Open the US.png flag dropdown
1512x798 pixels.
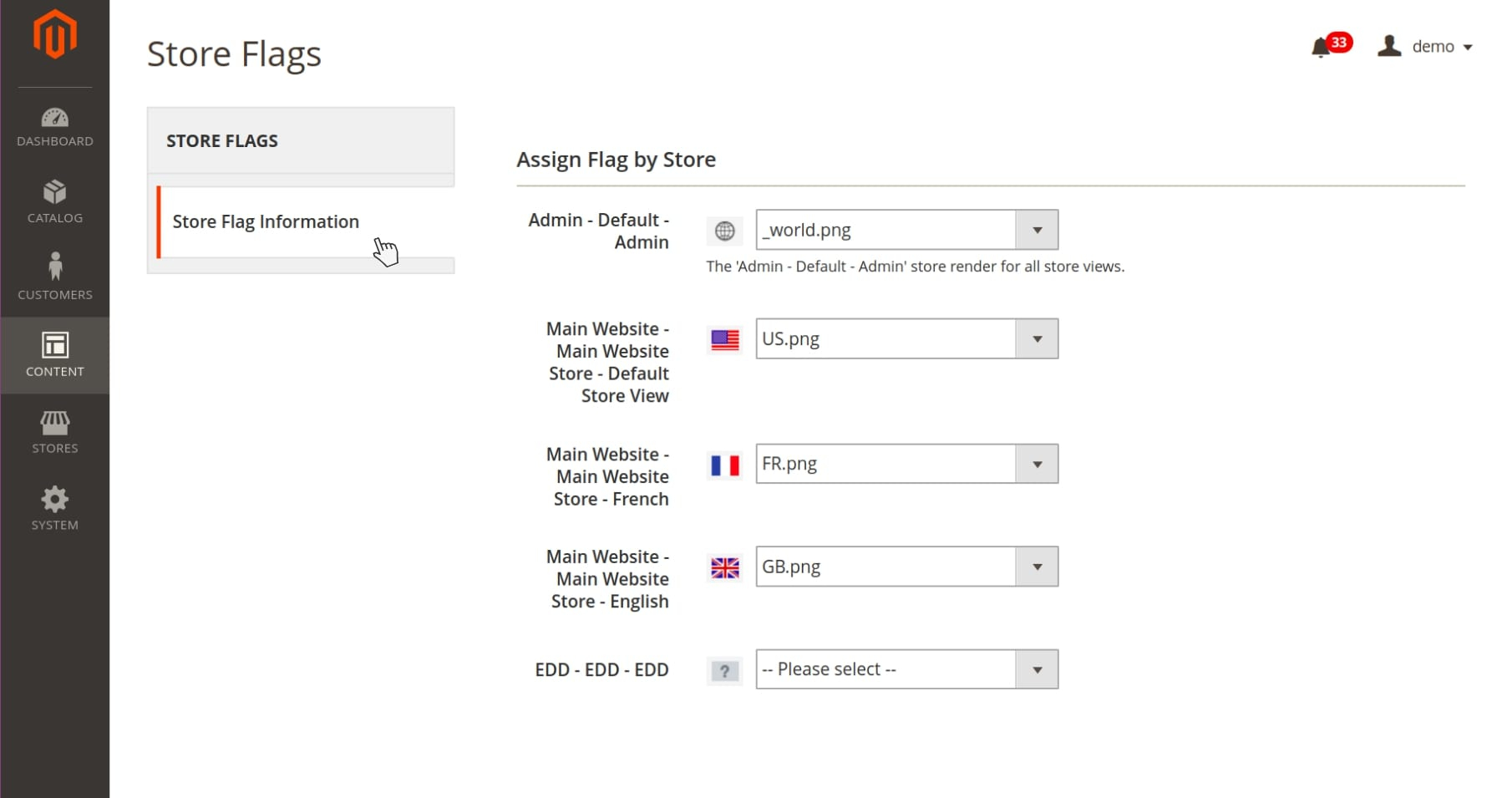(x=906, y=338)
